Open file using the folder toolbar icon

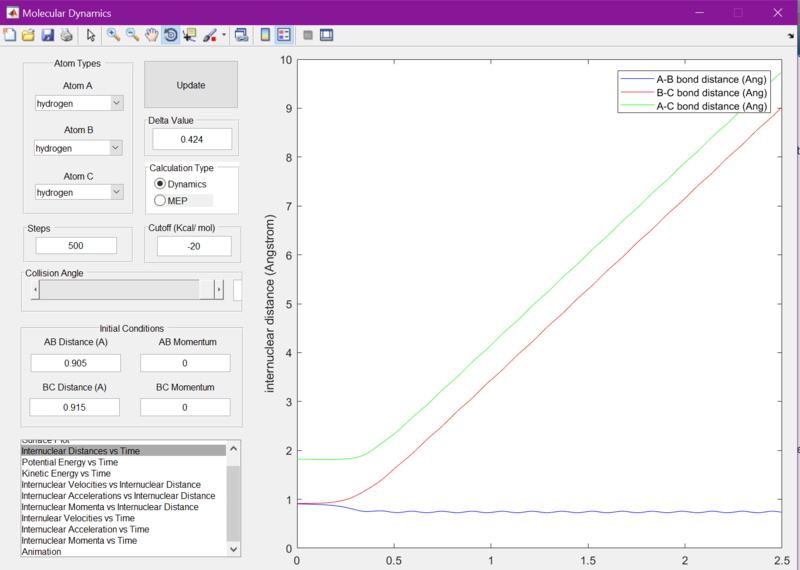point(28,35)
